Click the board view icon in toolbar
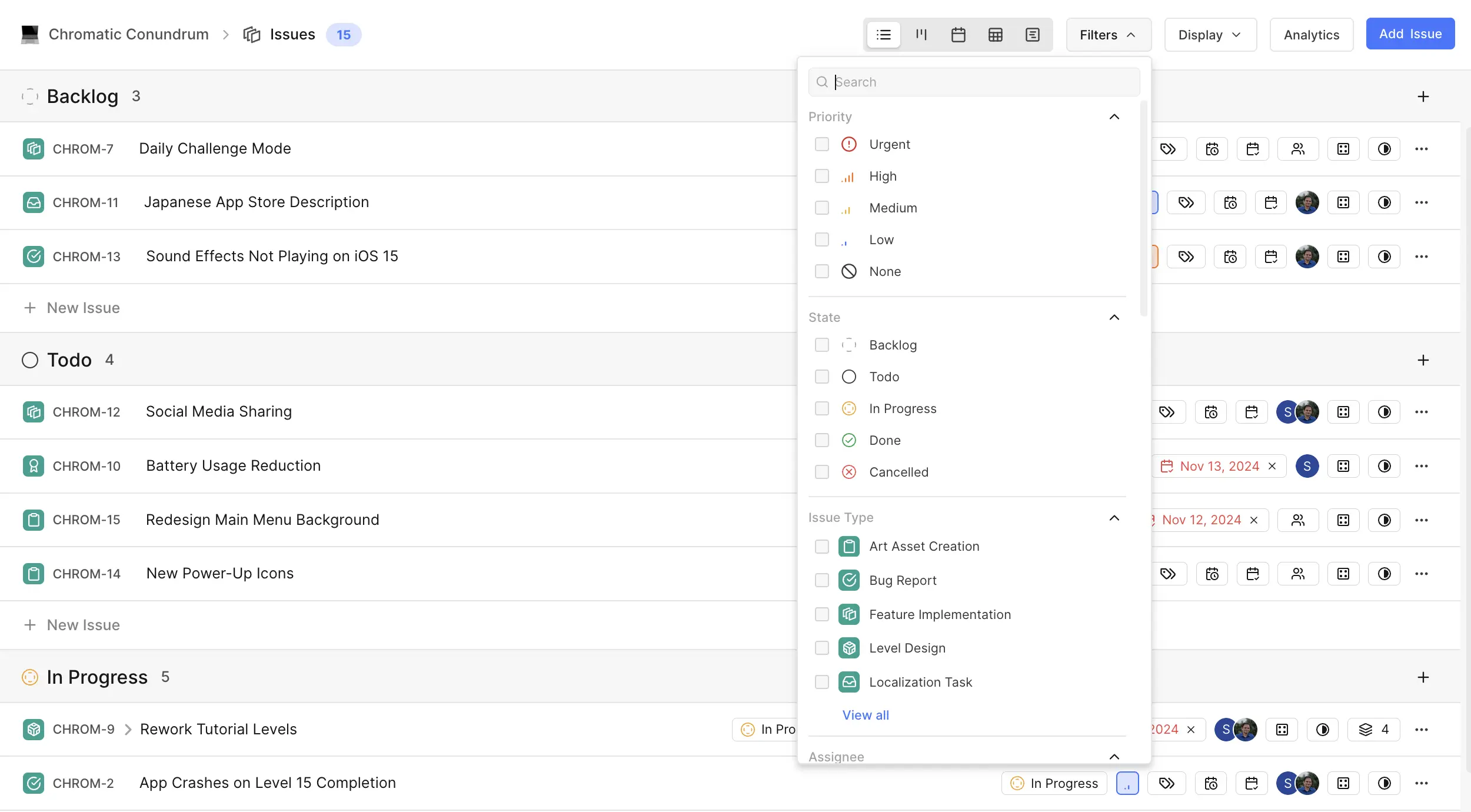This screenshot has height=812, width=1471. [920, 34]
